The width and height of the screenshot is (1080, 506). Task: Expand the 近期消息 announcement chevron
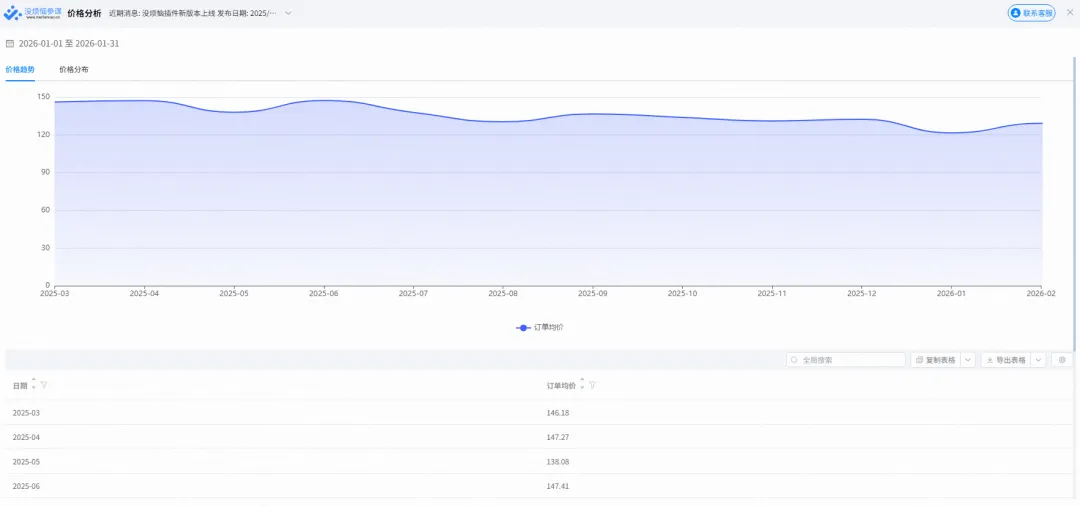point(289,13)
